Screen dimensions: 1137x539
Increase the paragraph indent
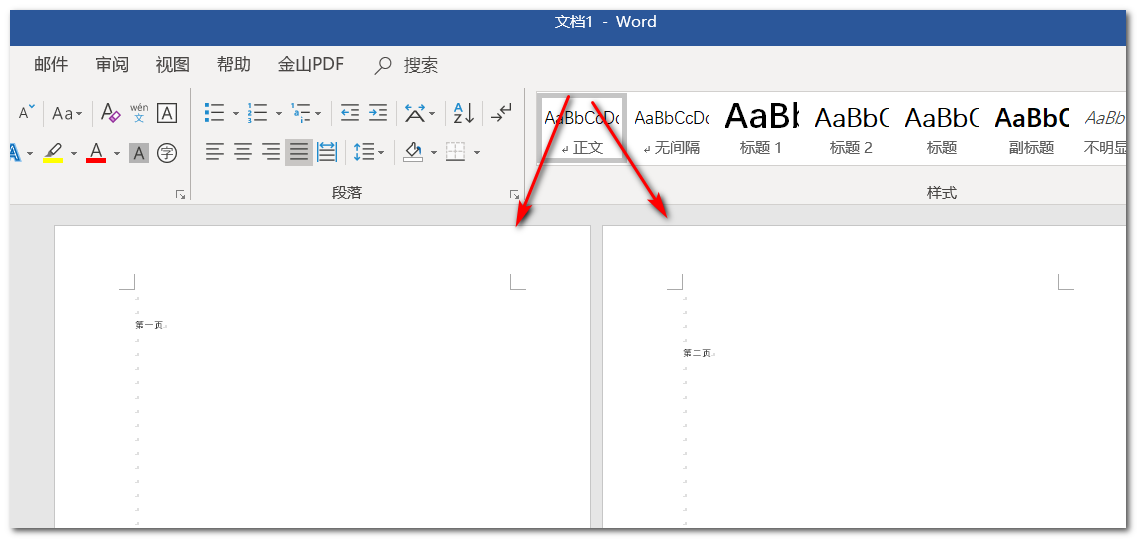[x=378, y=112]
